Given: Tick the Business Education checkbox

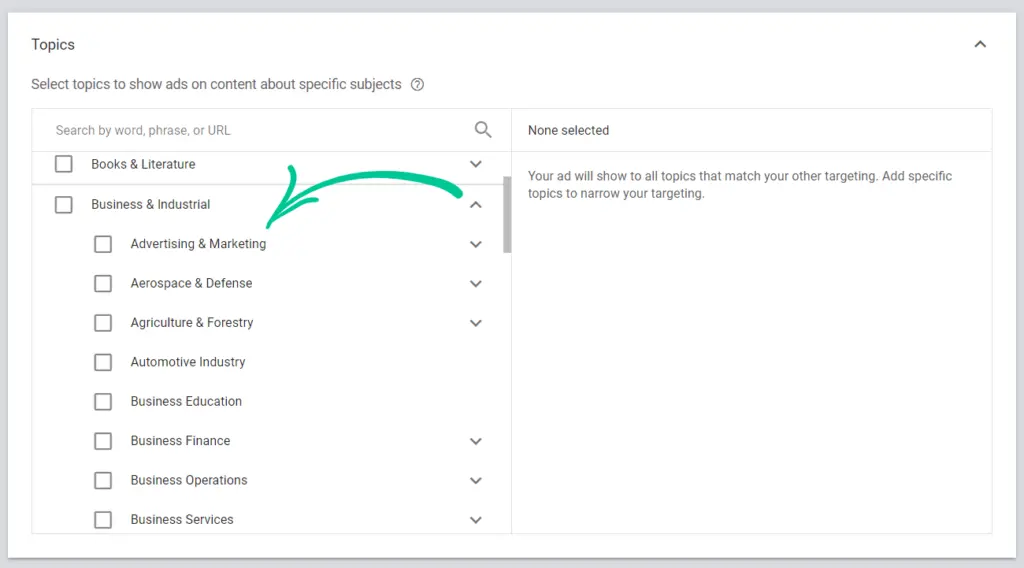Looking at the screenshot, I should (103, 402).
